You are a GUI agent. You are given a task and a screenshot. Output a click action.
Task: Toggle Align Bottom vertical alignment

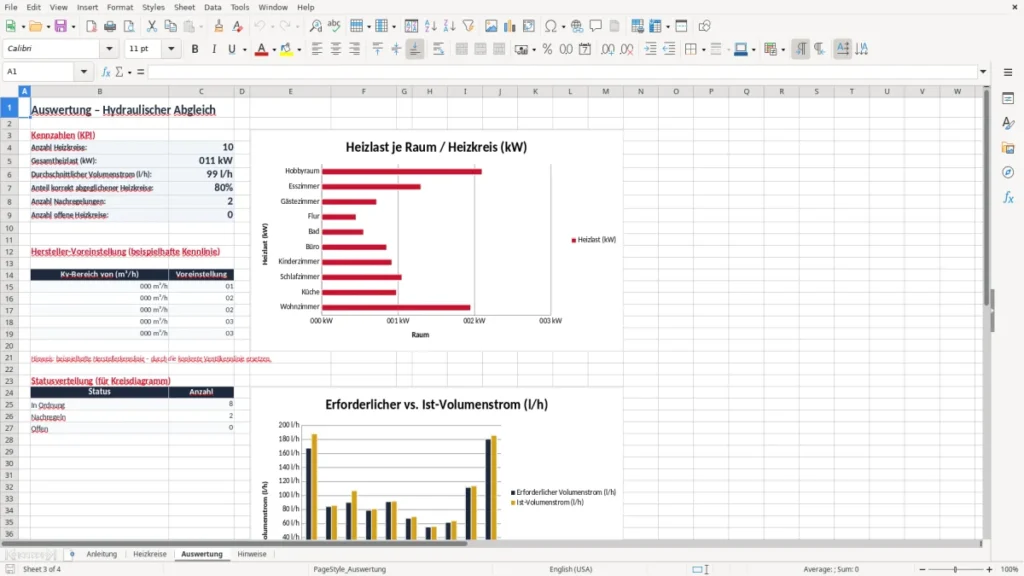tap(415, 49)
